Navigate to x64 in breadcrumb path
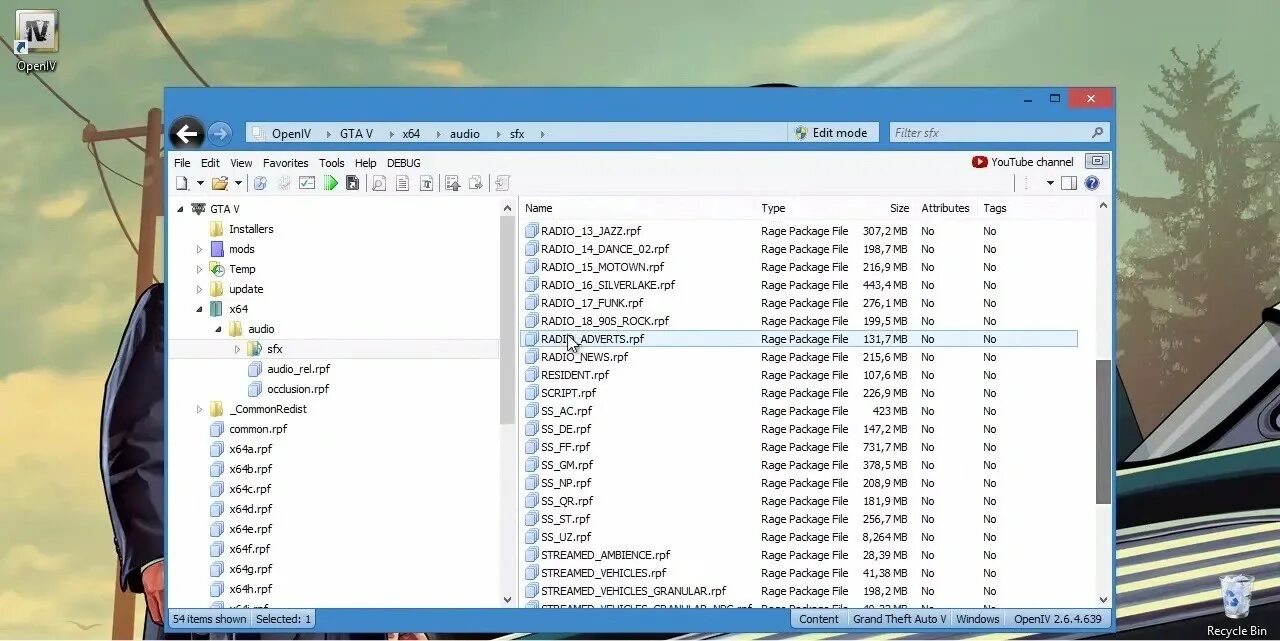Viewport: 1280px width, 641px height. (411, 133)
